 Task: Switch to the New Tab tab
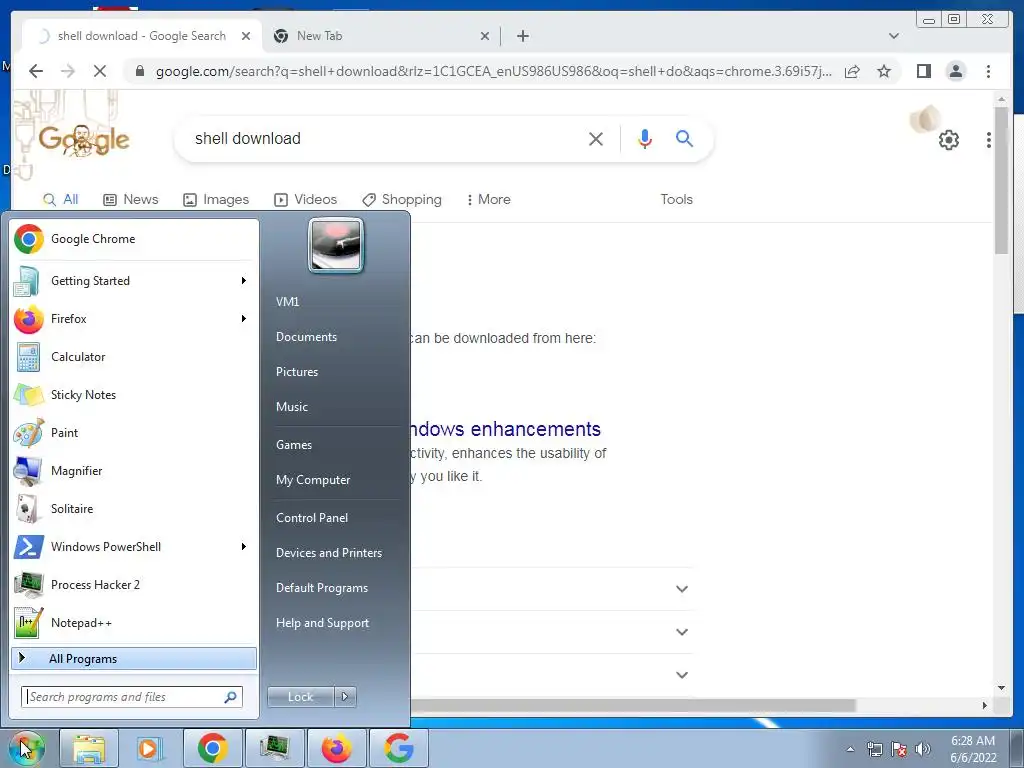tap(382, 36)
